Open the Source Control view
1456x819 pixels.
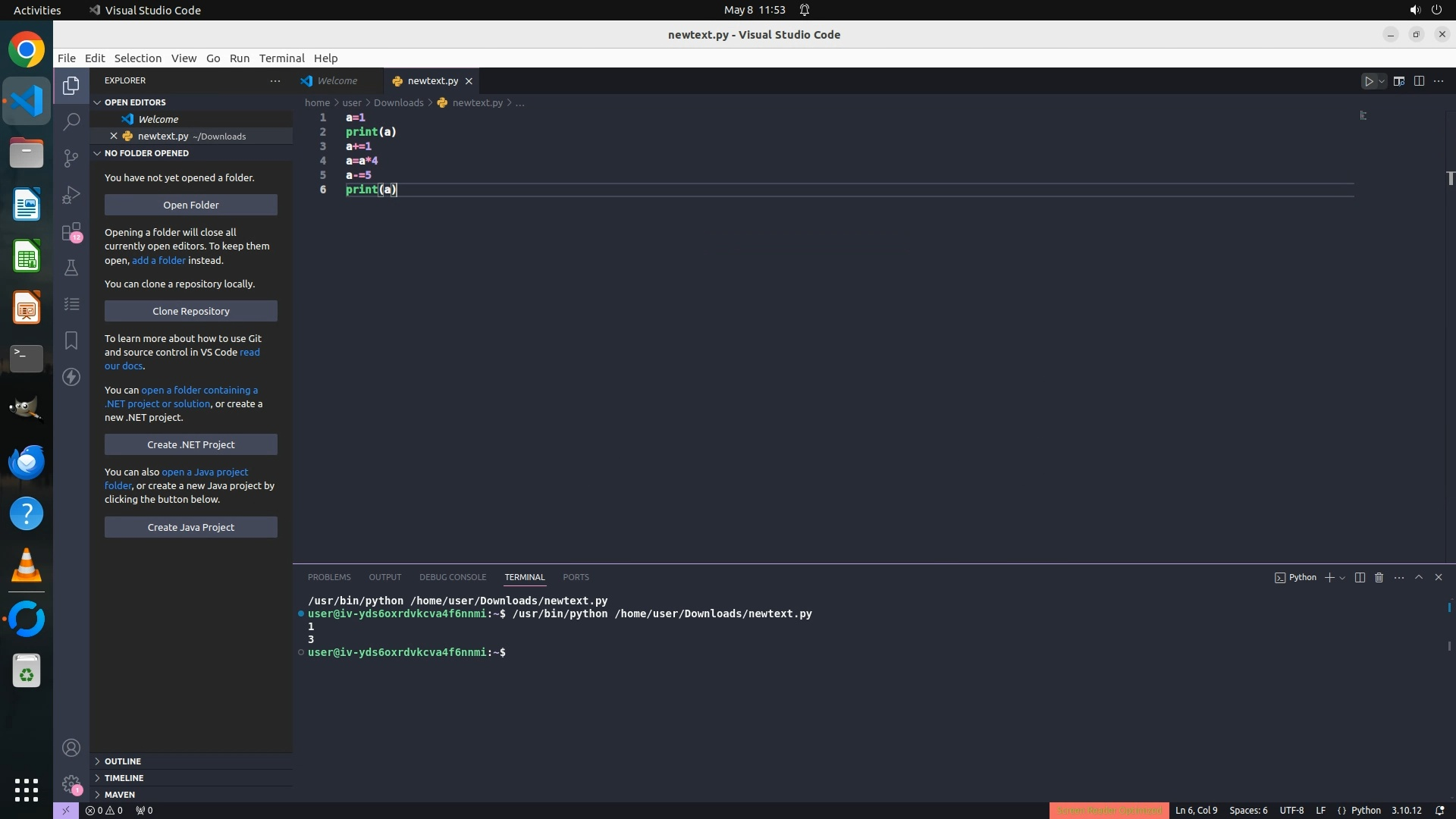(71, 158)
